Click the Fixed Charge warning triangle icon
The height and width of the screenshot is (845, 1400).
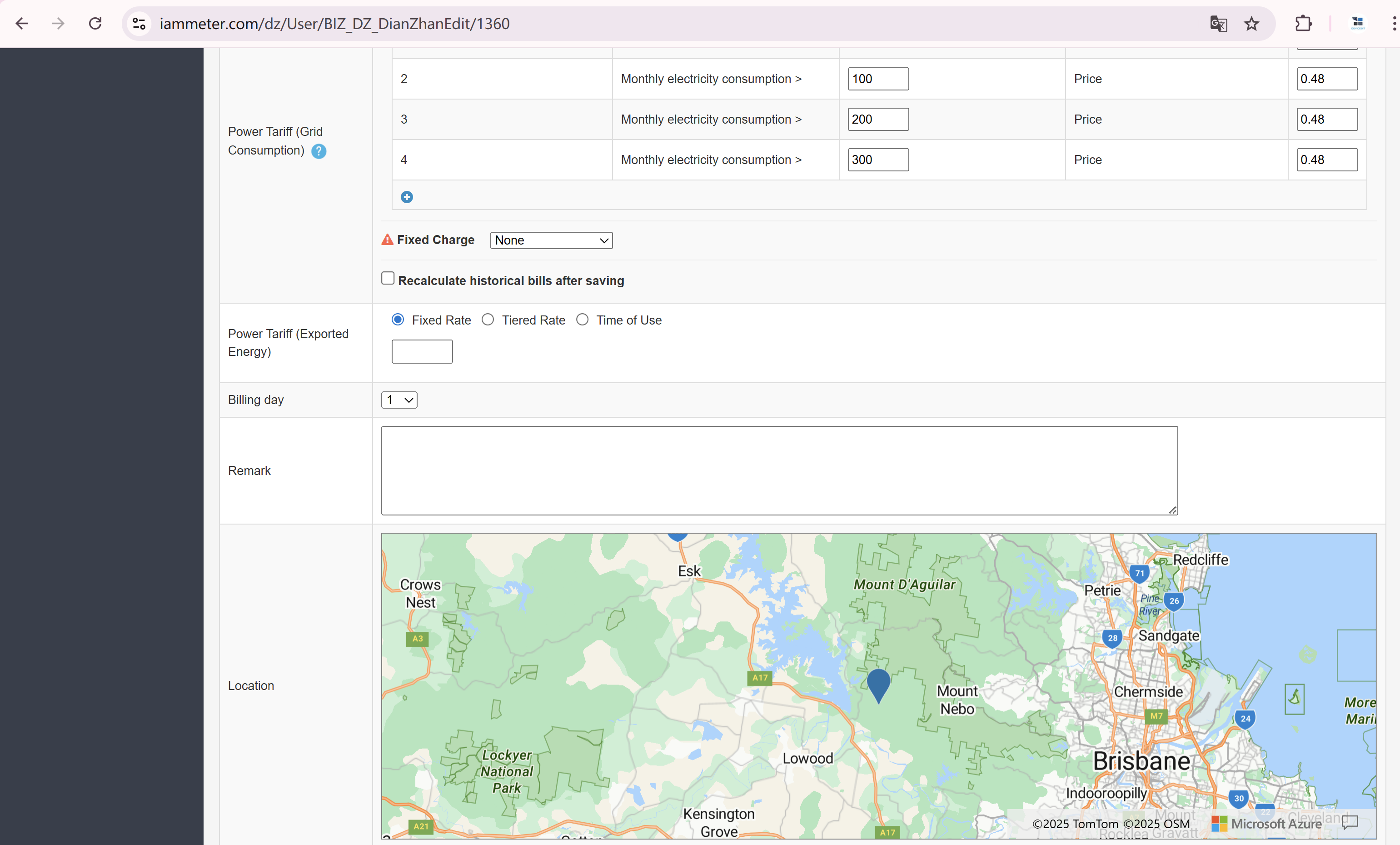coord(387,240)
